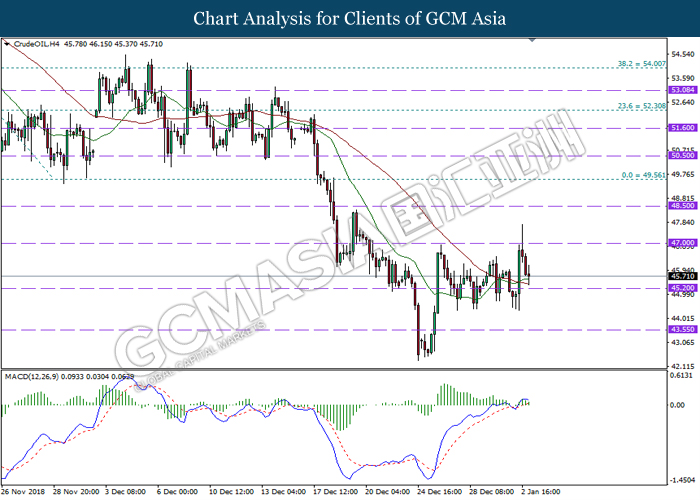Select the 48.500 purple price label
The image size is (700, 500).
pyautogui.click(x=683, y=206)
